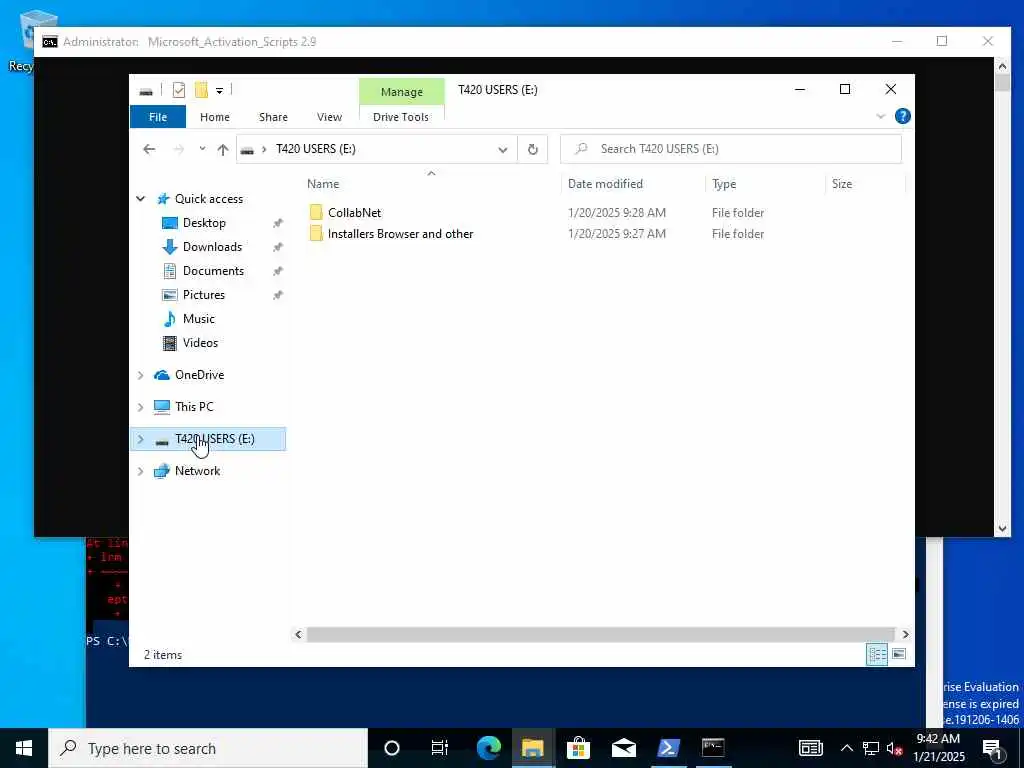The image size is (1024, 768).
Task: Click the horizontal scrollbar in file list
Action: pyautogui.click(x=600, y=634)
